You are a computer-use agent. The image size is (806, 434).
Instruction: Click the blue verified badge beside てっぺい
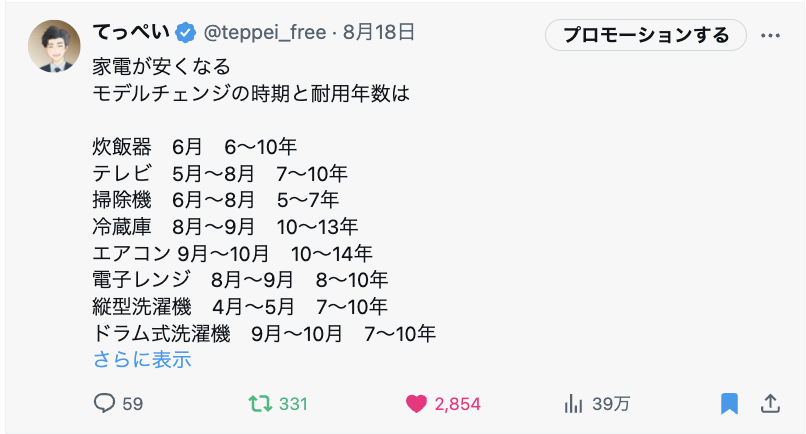tap(186, 33)
